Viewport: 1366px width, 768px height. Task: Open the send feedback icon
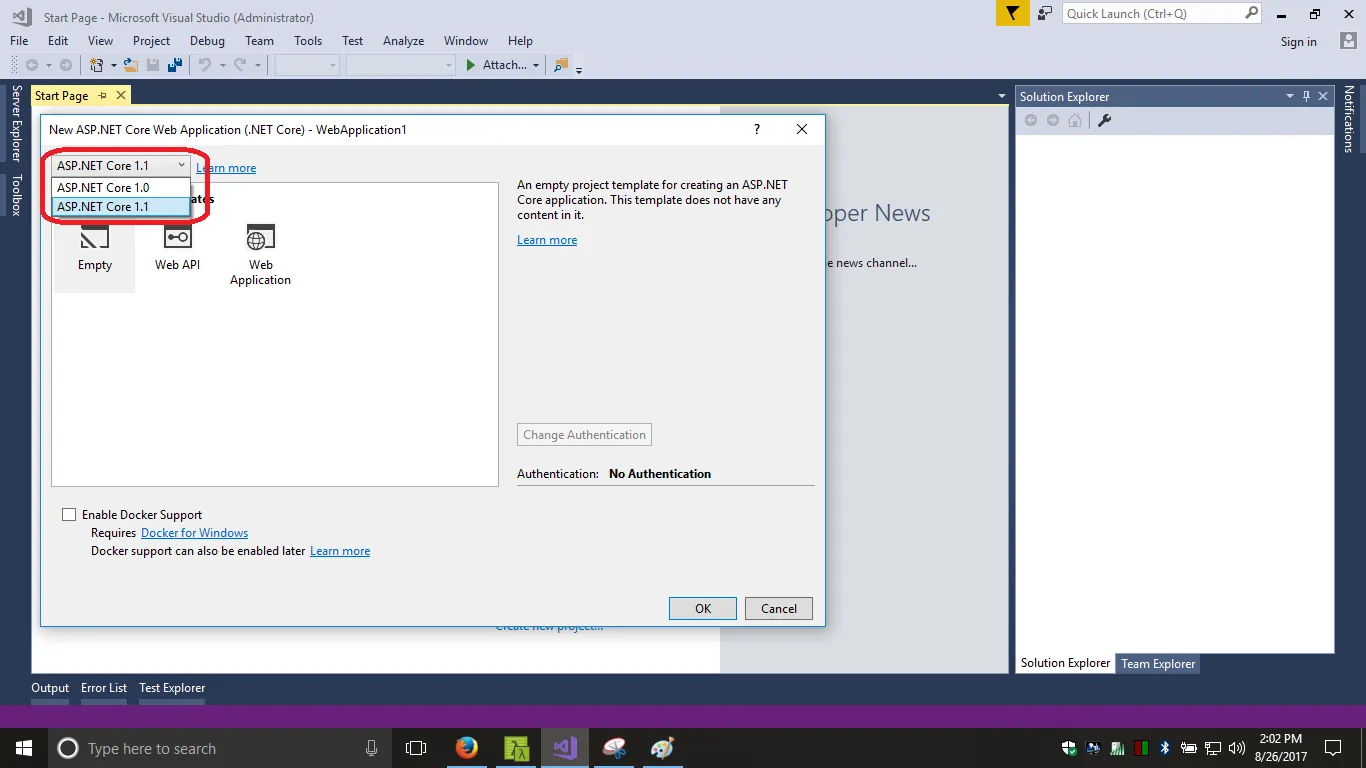coord(1045,14)
